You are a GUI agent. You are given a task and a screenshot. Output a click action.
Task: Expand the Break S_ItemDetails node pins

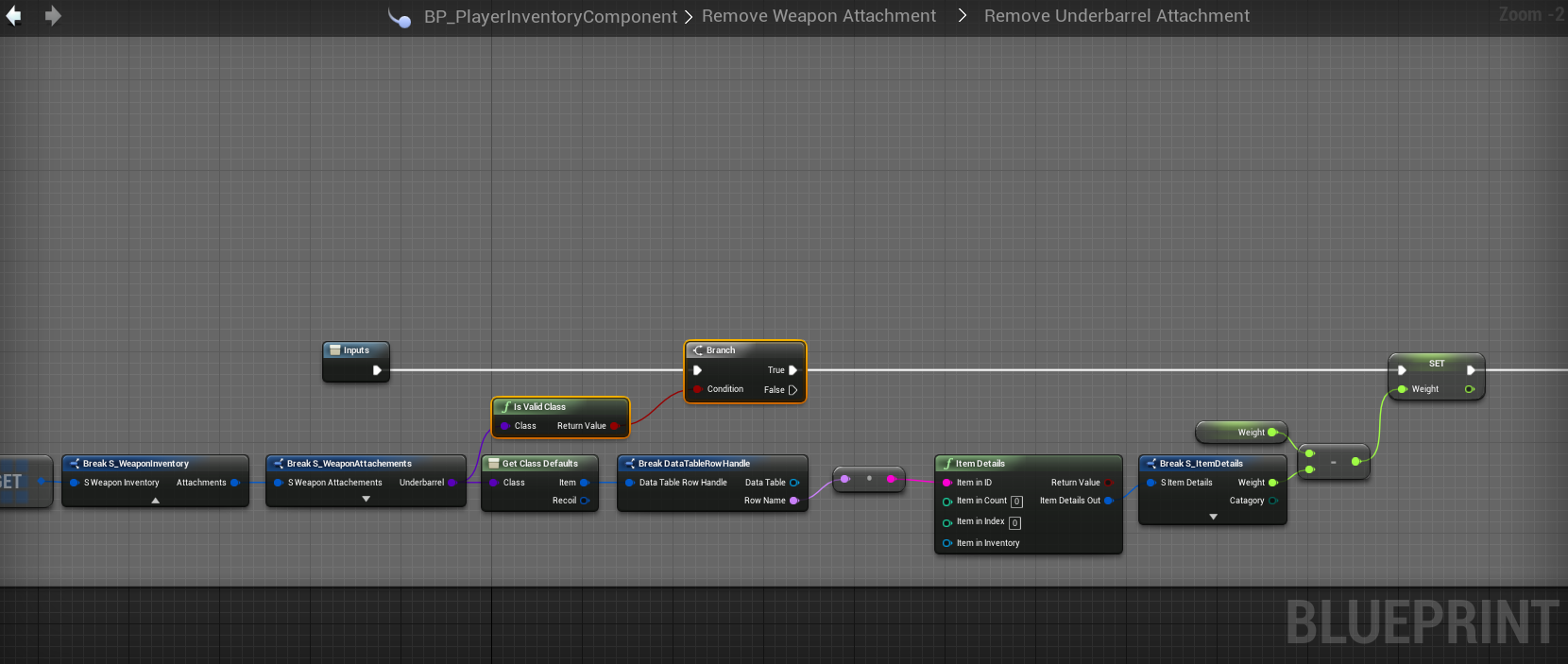click(1213, 517)
